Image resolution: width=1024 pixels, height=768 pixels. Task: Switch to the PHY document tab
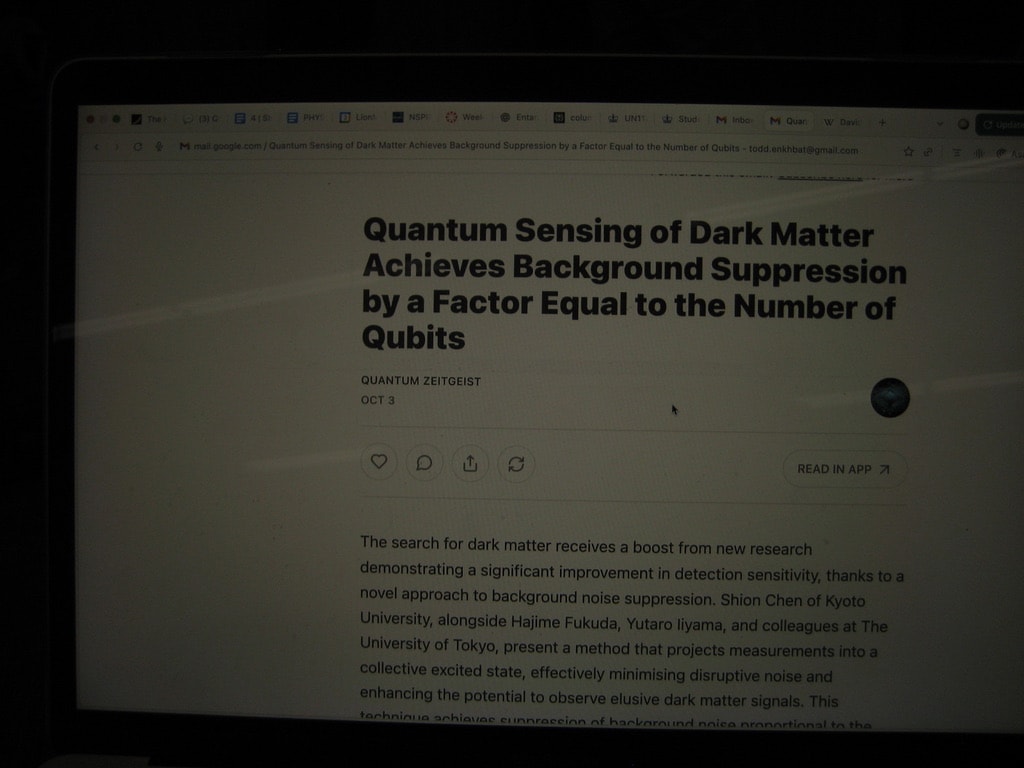305,118
